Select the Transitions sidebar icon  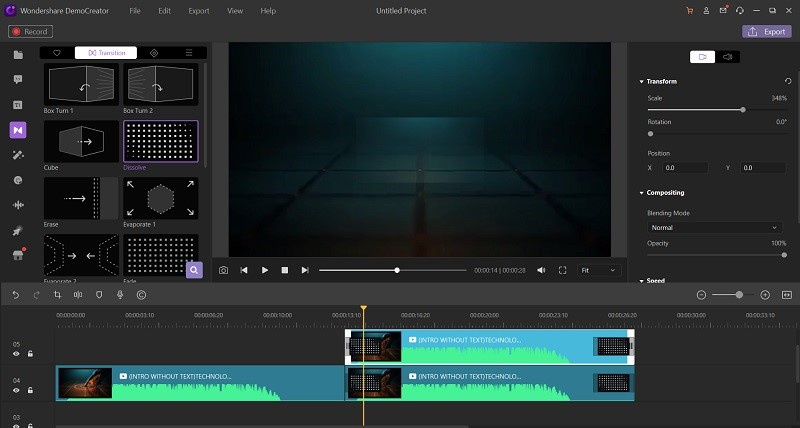(x=18, y=130)
